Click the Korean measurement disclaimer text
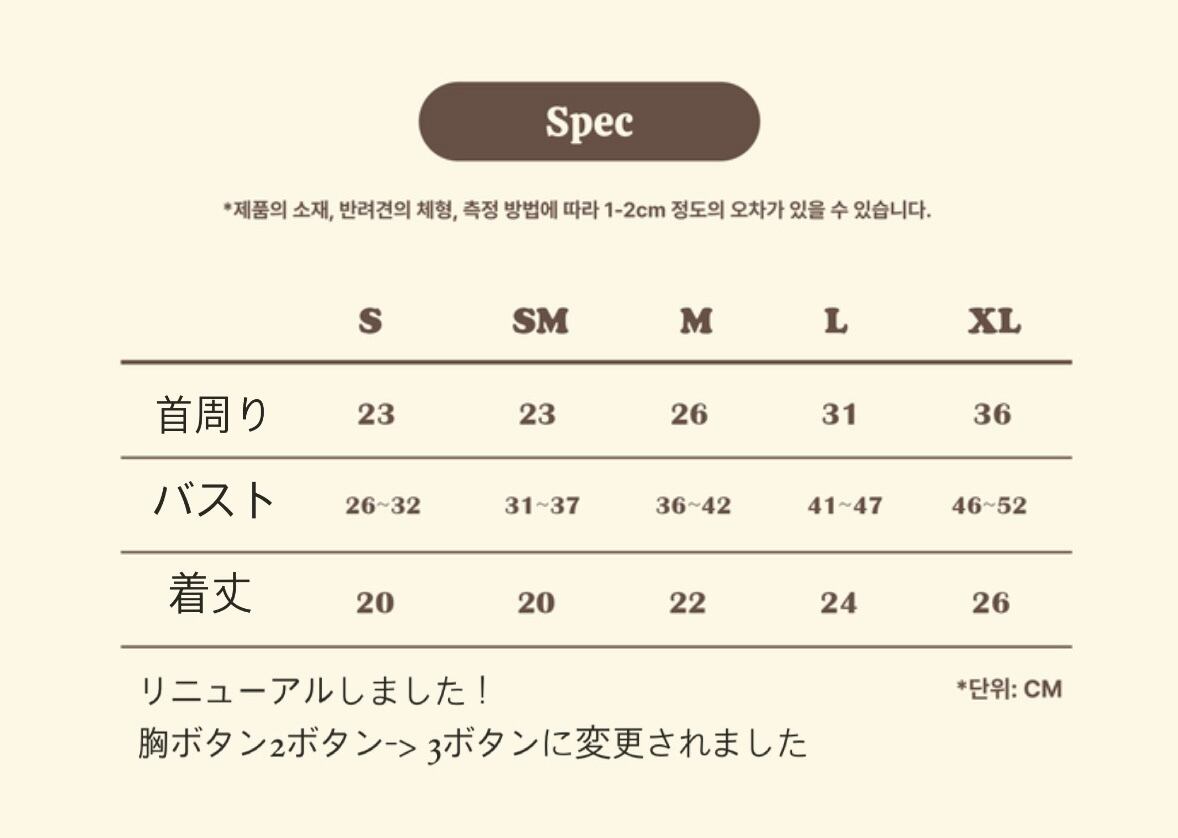This screenshot has height=838, width=1178. click(577, 211)
